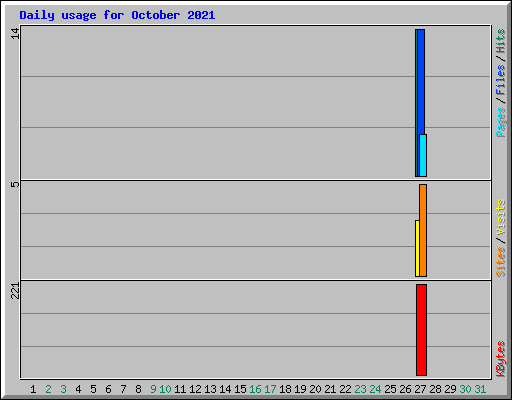The image size is (512, 400).
Task: Click day 13 on the x-axis
Action: tap(210, 389)
